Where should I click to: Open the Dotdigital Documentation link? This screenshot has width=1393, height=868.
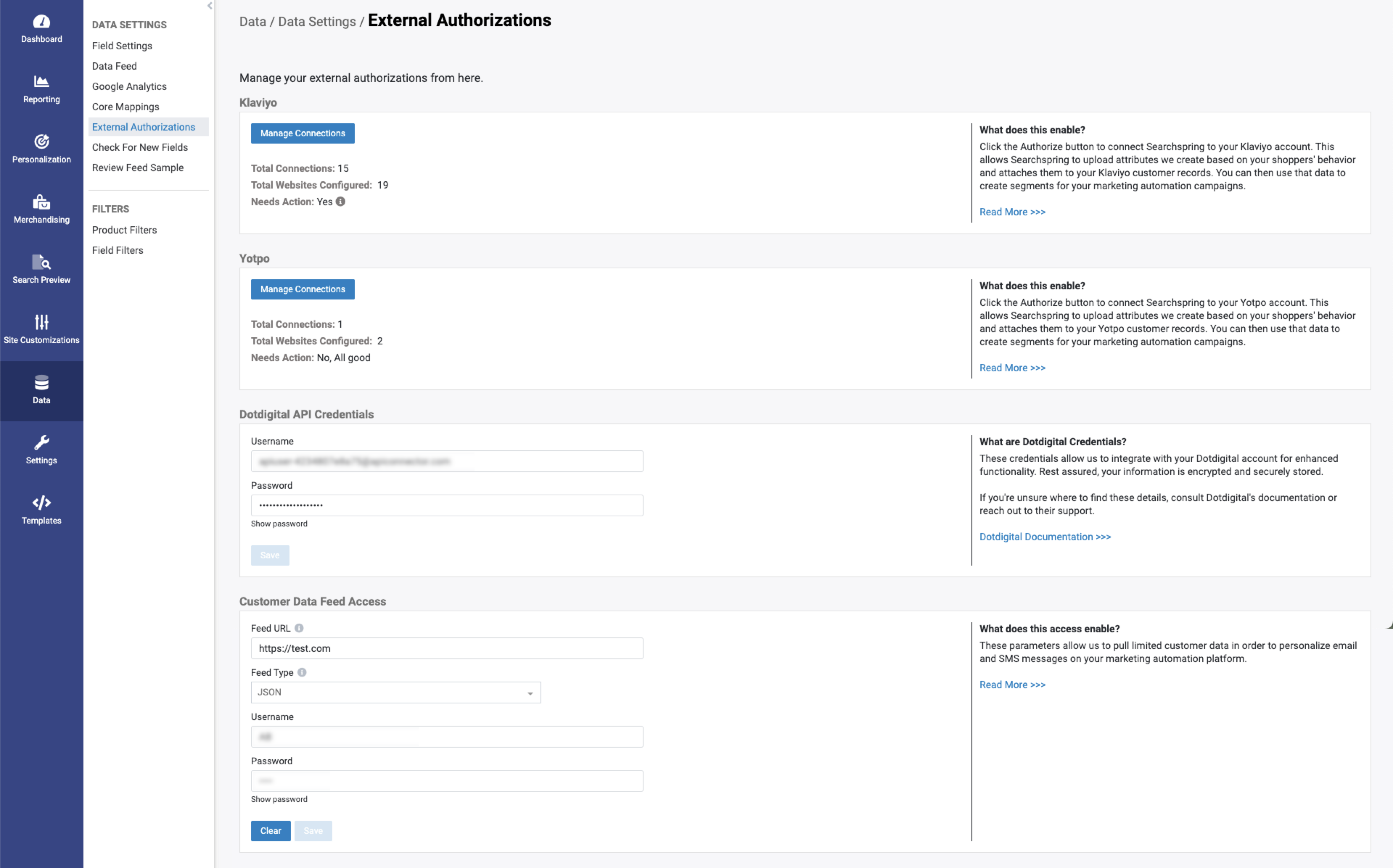point(1045,537)
